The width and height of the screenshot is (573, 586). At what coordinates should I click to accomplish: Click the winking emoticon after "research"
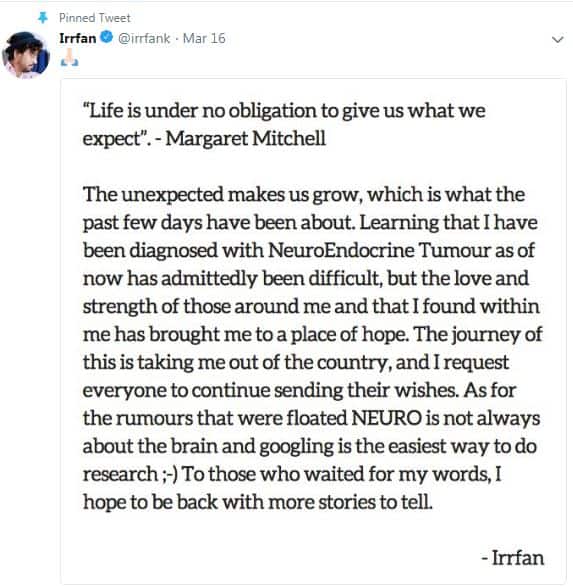click(x=170, y=474)
